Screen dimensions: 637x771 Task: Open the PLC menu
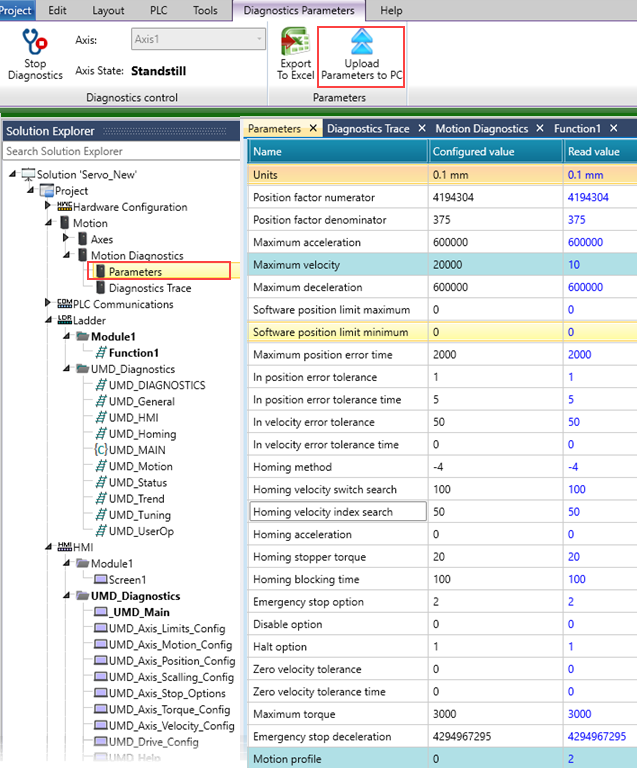(158, 10)
